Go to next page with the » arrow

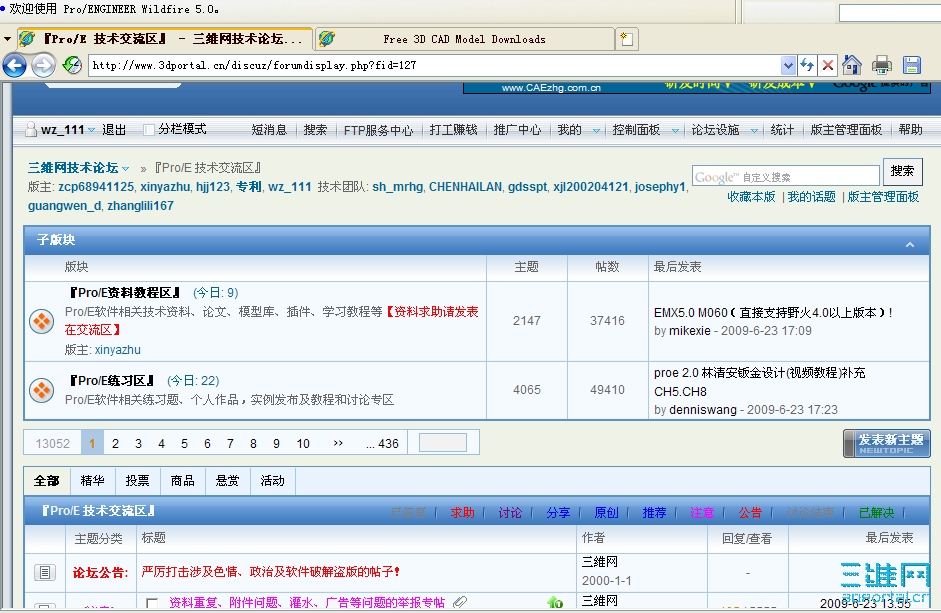[338, 443]
